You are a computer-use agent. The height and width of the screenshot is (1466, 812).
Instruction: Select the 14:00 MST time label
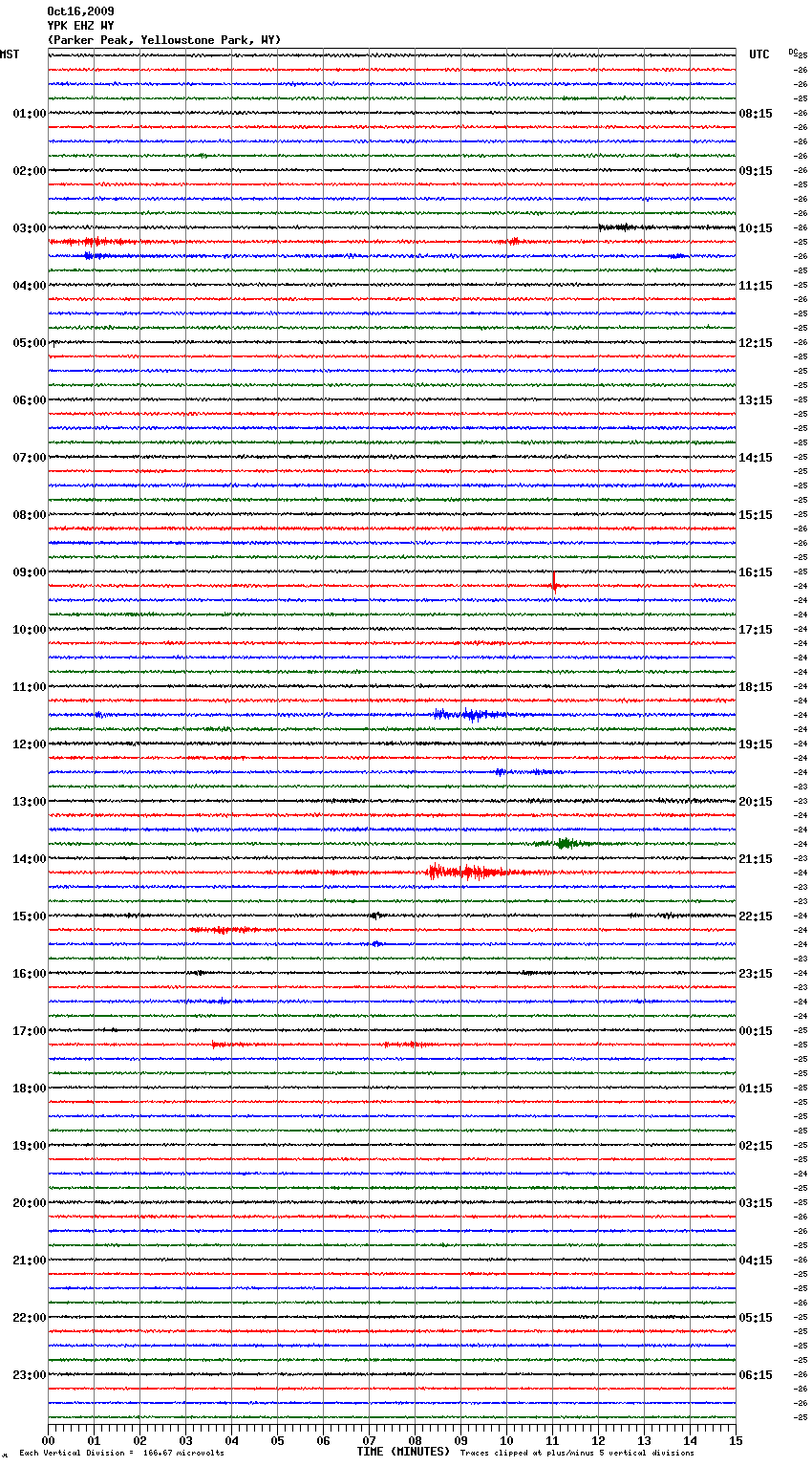coord(29,859)
